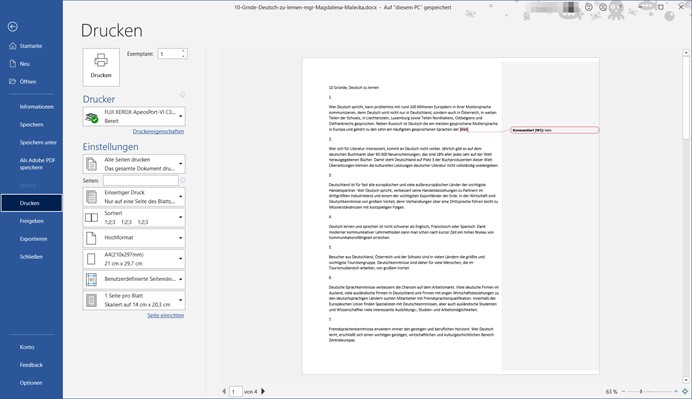
Task: Click the help question mark icon
Action: pyautogui.click(x=620, y=7)
